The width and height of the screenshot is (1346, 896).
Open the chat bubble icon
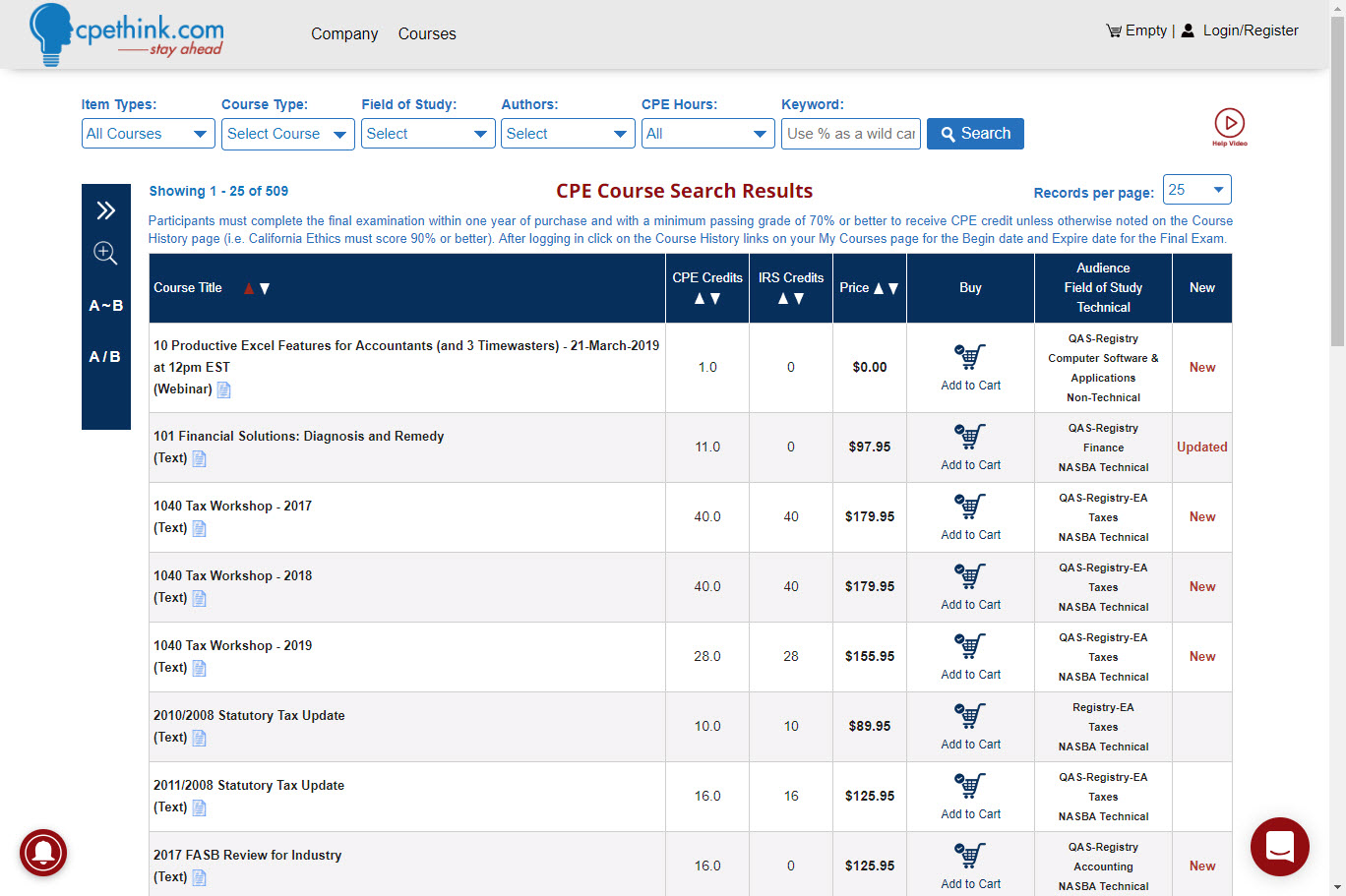(1279, 846)
